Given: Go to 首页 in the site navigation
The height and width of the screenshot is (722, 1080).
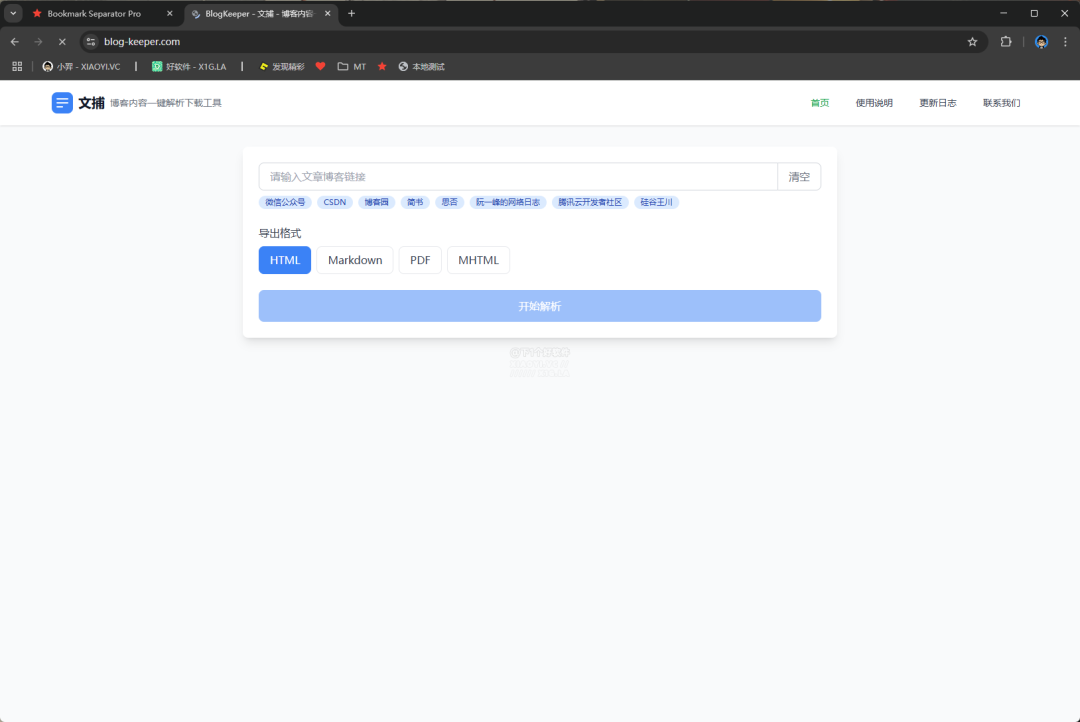Looking at the screenshot, I should (x=820, y=103).
